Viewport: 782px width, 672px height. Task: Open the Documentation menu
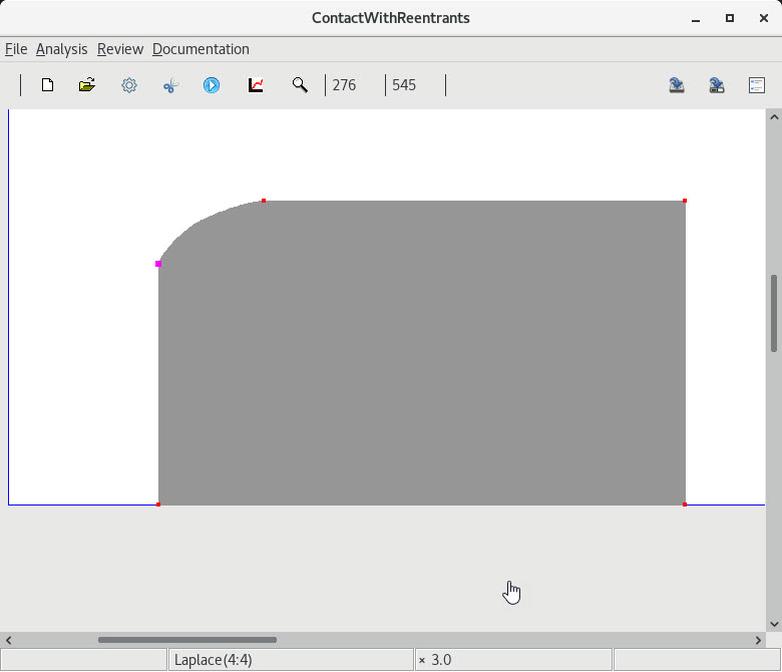(200, 49)
